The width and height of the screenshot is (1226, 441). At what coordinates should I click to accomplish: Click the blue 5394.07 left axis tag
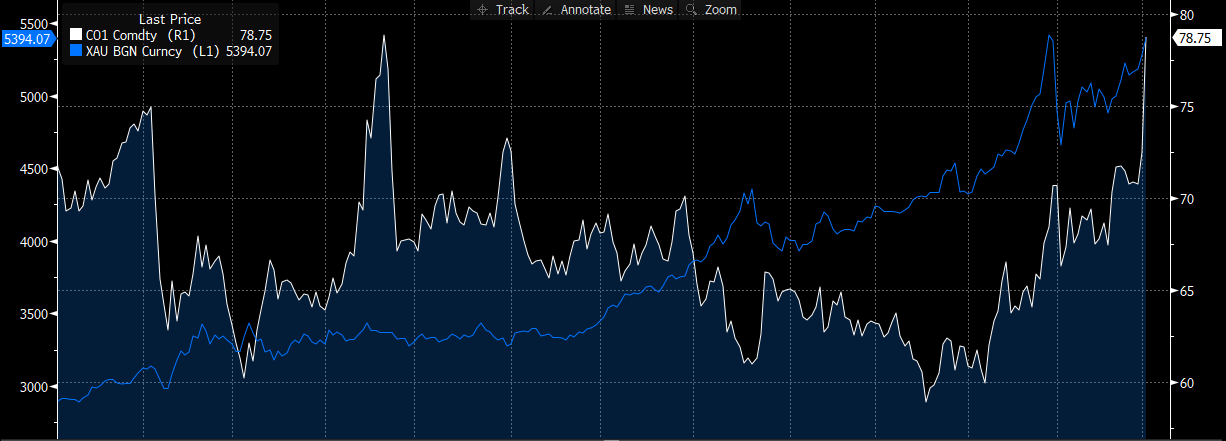coord(27,40)
